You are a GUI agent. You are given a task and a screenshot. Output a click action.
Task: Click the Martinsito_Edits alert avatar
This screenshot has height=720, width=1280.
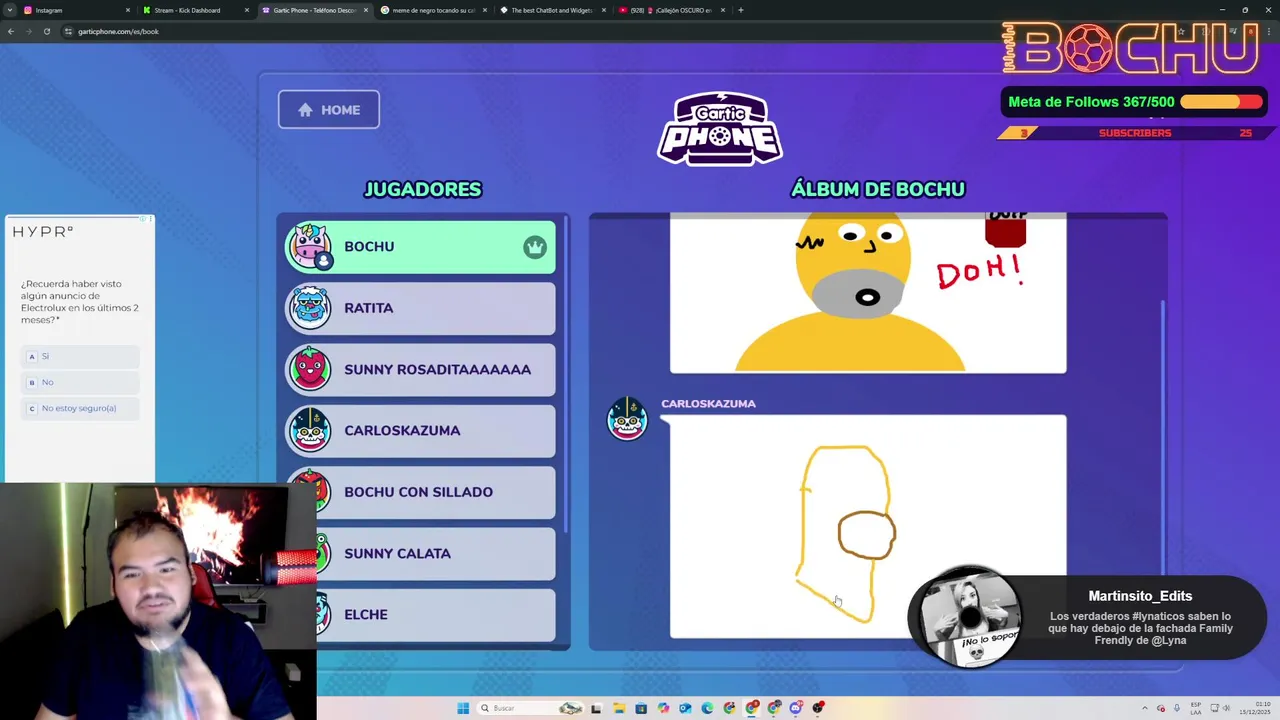968,617
